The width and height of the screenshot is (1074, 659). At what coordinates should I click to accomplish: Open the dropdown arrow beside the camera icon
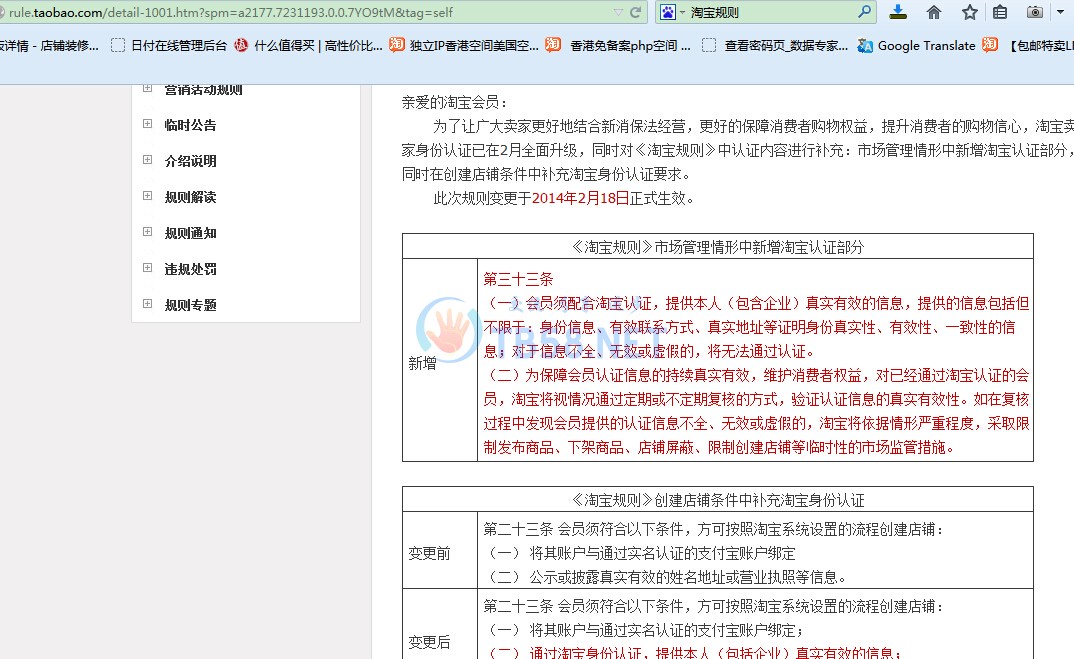(1060, 12)
